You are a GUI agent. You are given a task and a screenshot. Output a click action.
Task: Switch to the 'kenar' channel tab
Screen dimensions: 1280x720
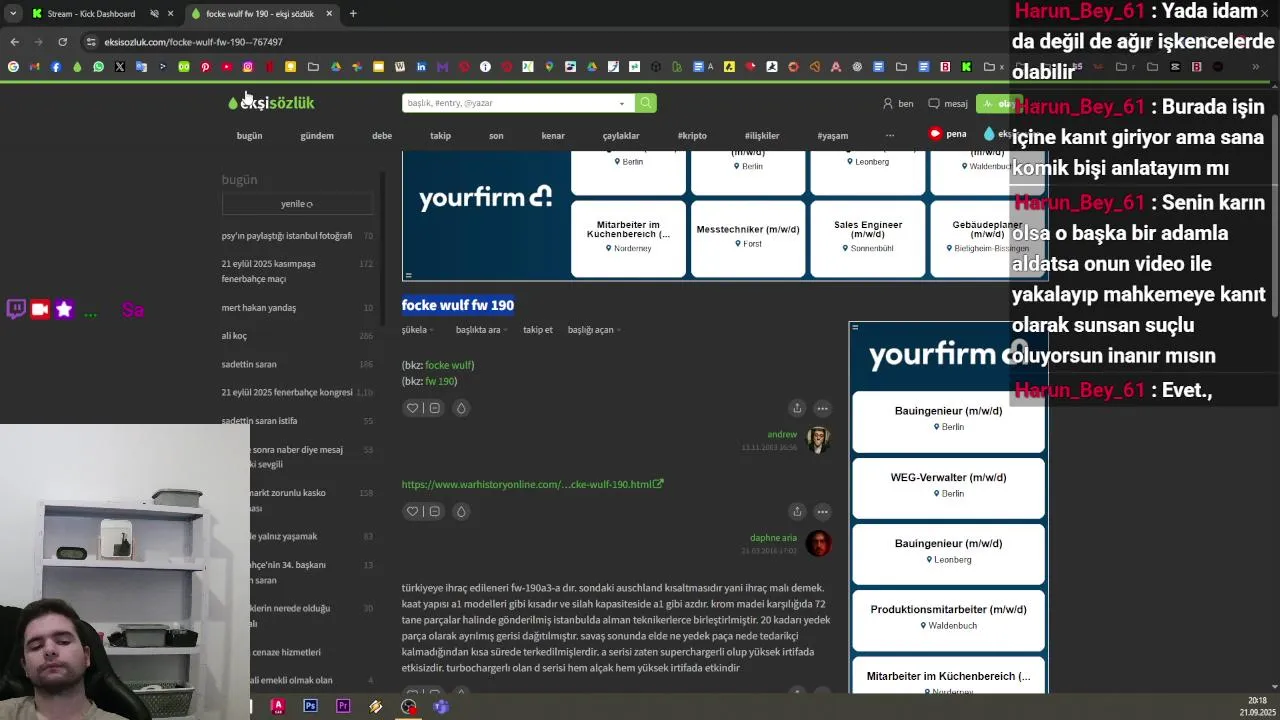point(553,135)
